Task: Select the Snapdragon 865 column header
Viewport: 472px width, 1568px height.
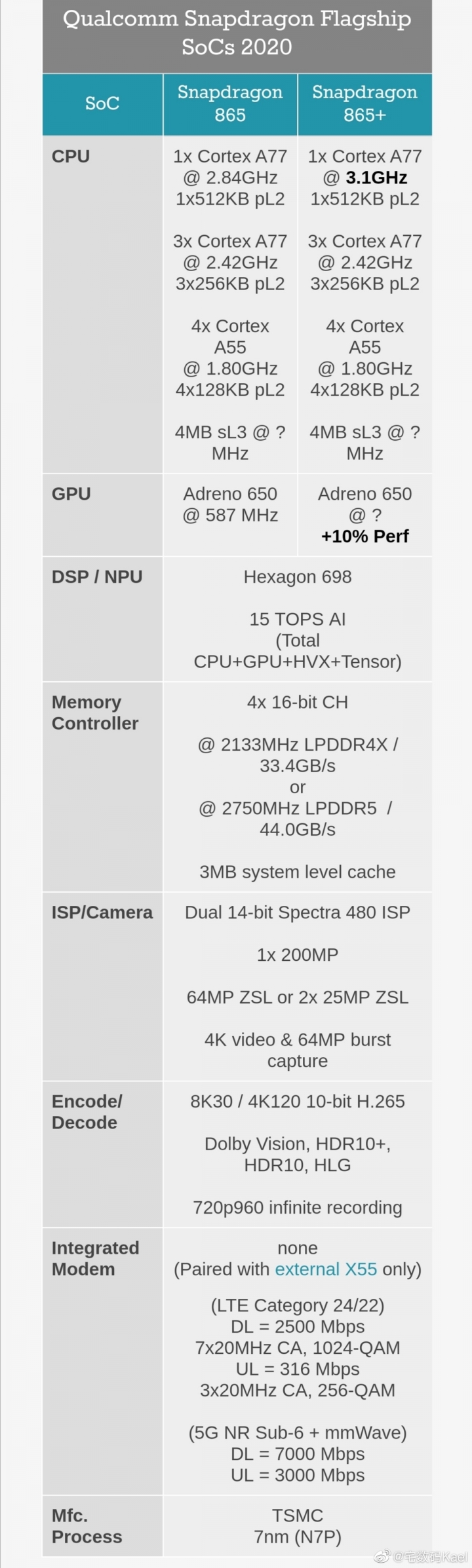Action: [x=230, y=103]
